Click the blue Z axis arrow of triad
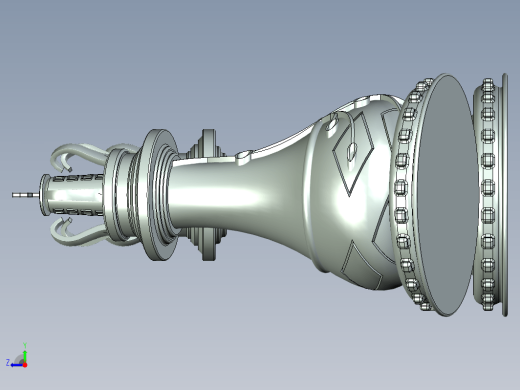 coord(16,365)
